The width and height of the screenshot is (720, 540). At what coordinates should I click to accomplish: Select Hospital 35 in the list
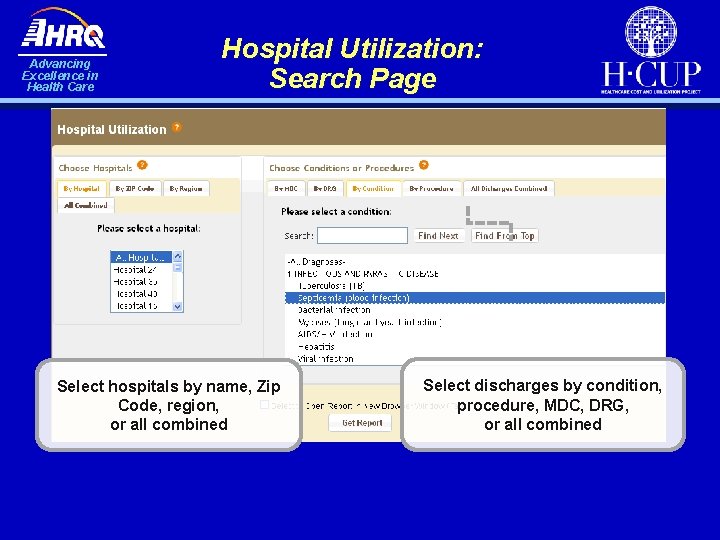coord(141,281)
